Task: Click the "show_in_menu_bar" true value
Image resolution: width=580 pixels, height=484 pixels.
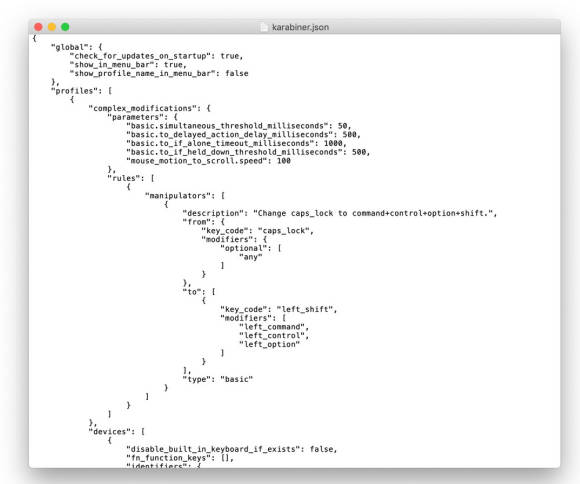Action: tap(173, 65)
